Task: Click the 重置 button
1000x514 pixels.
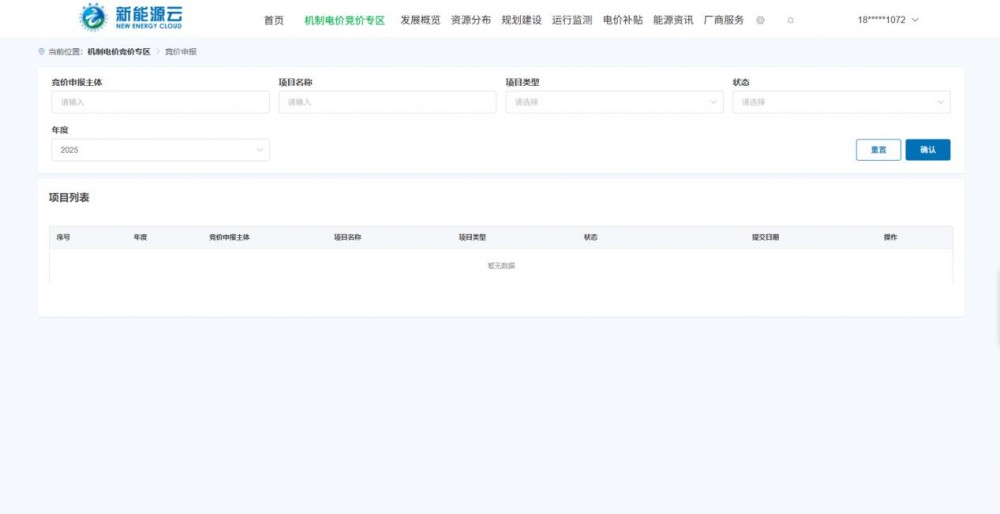Action: tap(878, 150)
